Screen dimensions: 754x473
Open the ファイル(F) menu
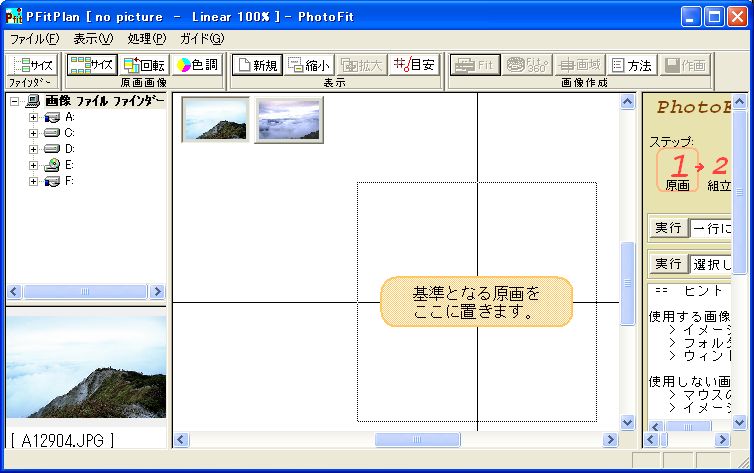[34, 39]
